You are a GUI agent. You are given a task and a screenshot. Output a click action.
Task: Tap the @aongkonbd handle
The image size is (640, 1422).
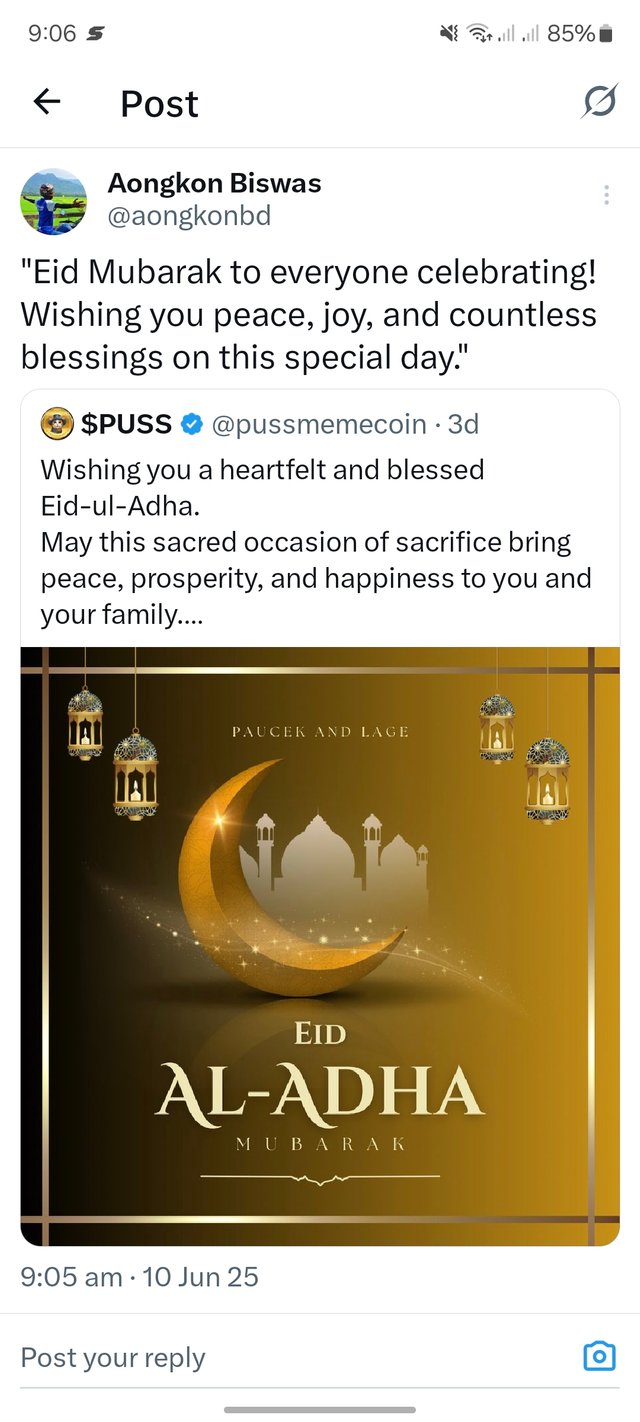pyautogui.click(x=189, y=216)
